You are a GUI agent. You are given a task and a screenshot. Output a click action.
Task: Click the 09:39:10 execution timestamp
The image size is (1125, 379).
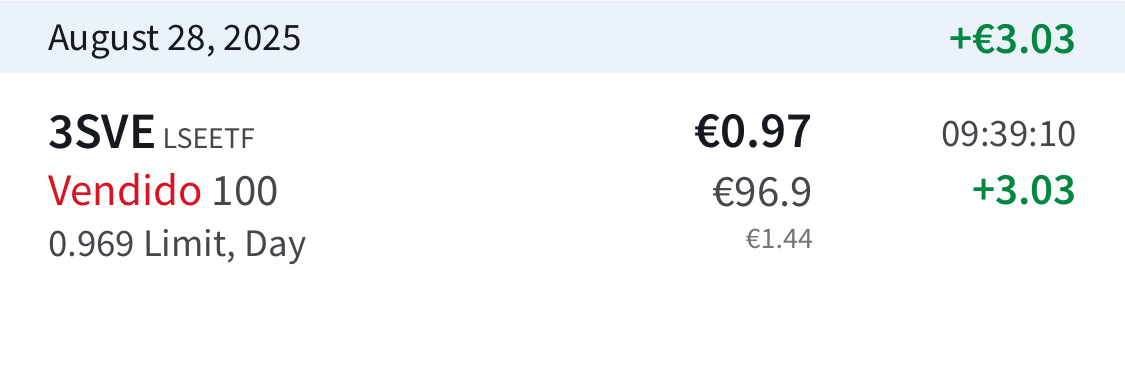pos(1008,135)
